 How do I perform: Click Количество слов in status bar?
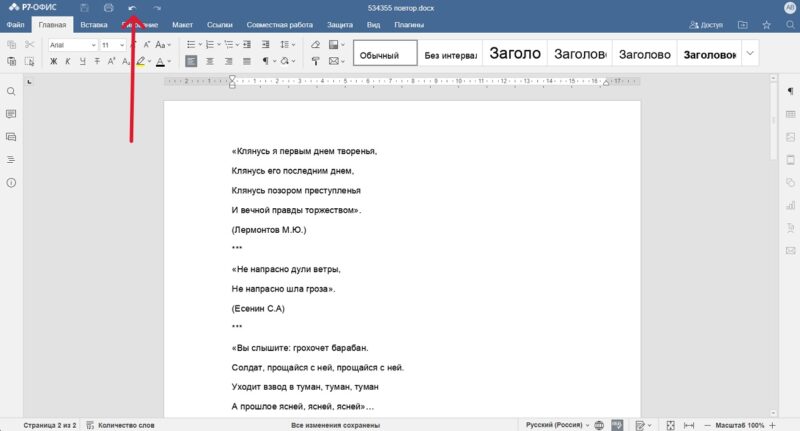coord(126,425)
